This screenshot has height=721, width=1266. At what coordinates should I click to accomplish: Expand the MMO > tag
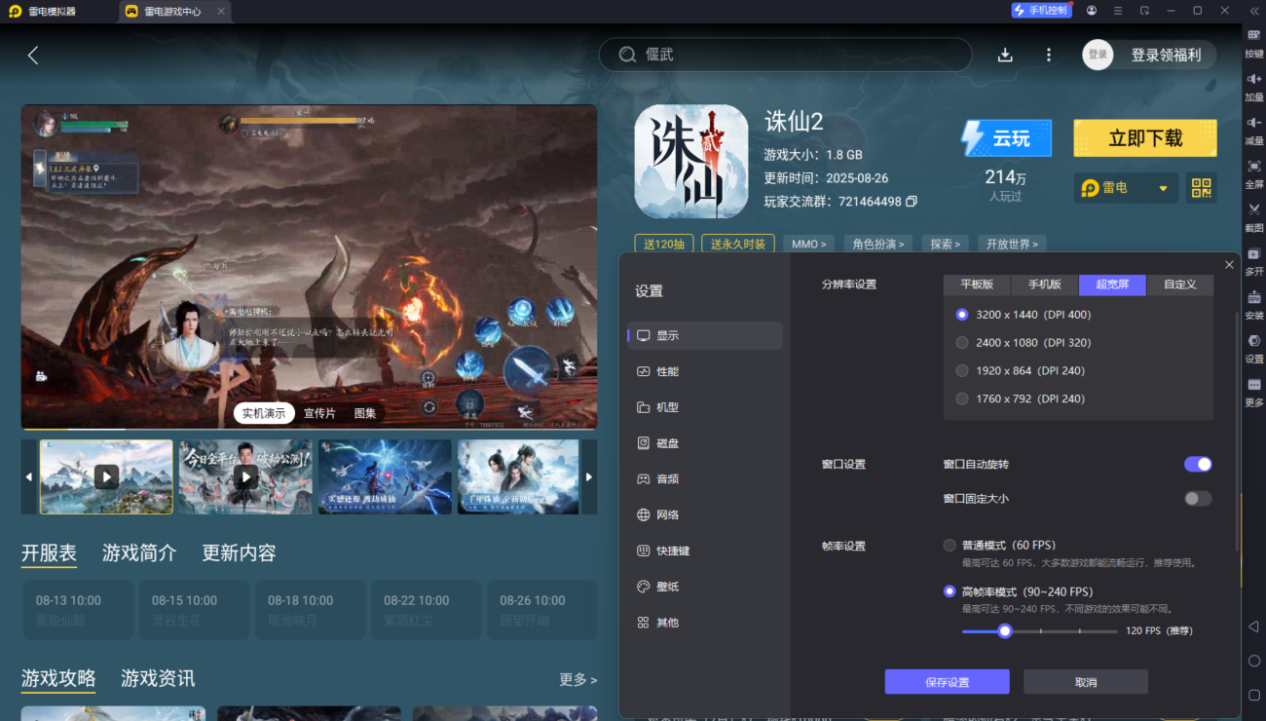[809, 244]
